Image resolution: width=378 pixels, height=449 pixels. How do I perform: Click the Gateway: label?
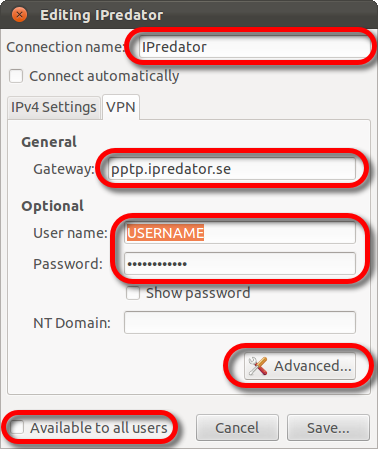(64, 169)
